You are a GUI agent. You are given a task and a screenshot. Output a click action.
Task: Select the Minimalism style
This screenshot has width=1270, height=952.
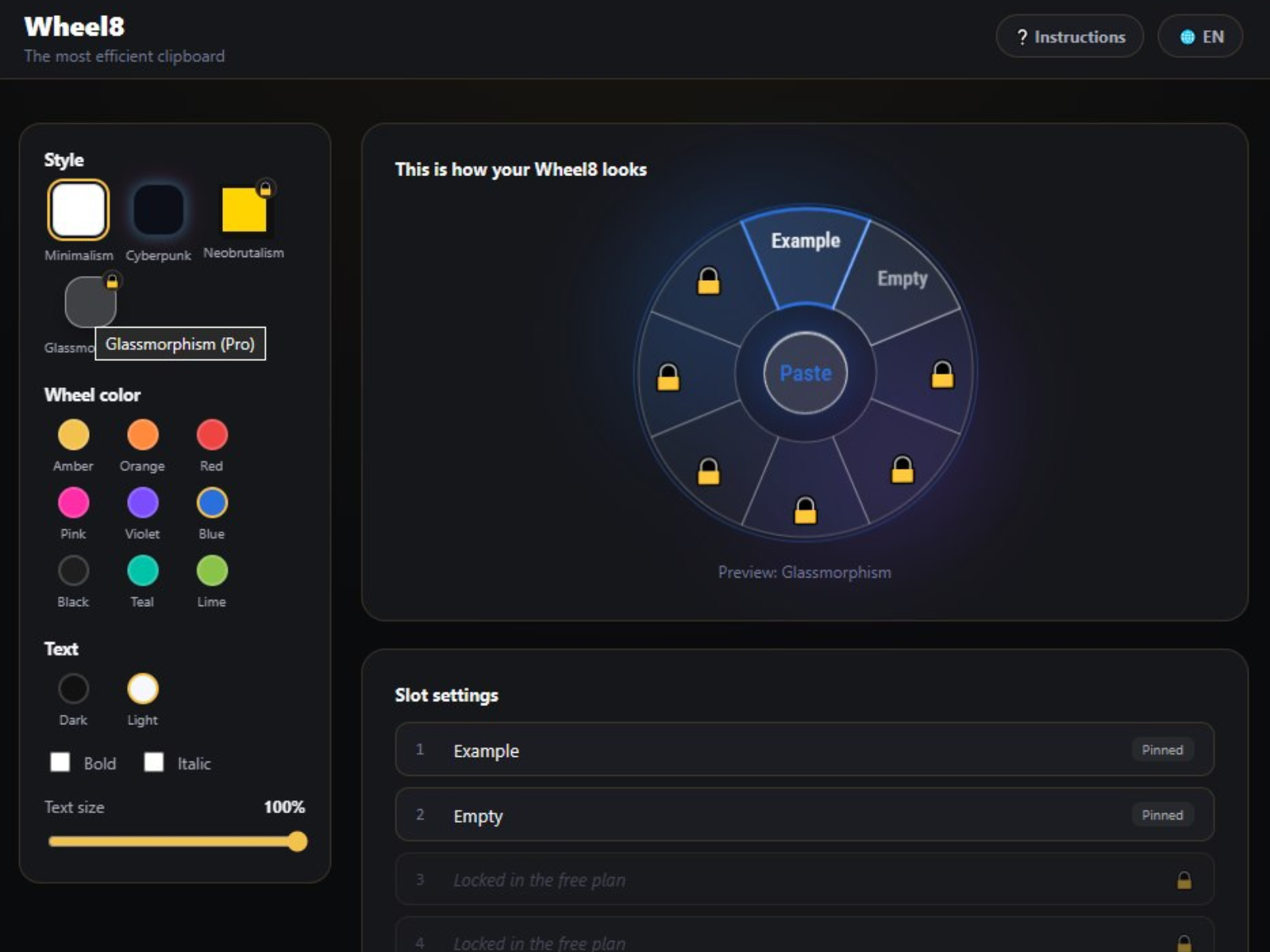[x=79, y=210]
